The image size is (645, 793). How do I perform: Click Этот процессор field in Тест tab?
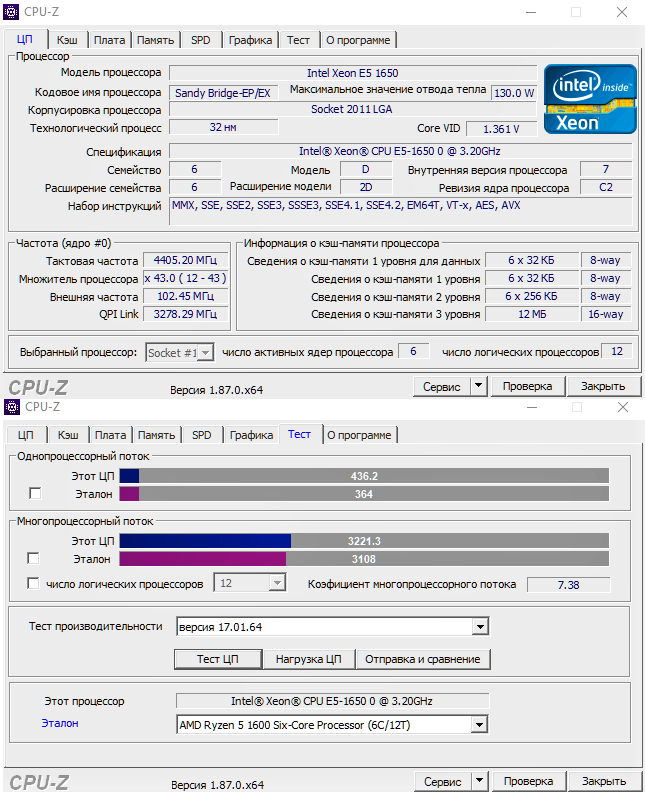(332, 701)
